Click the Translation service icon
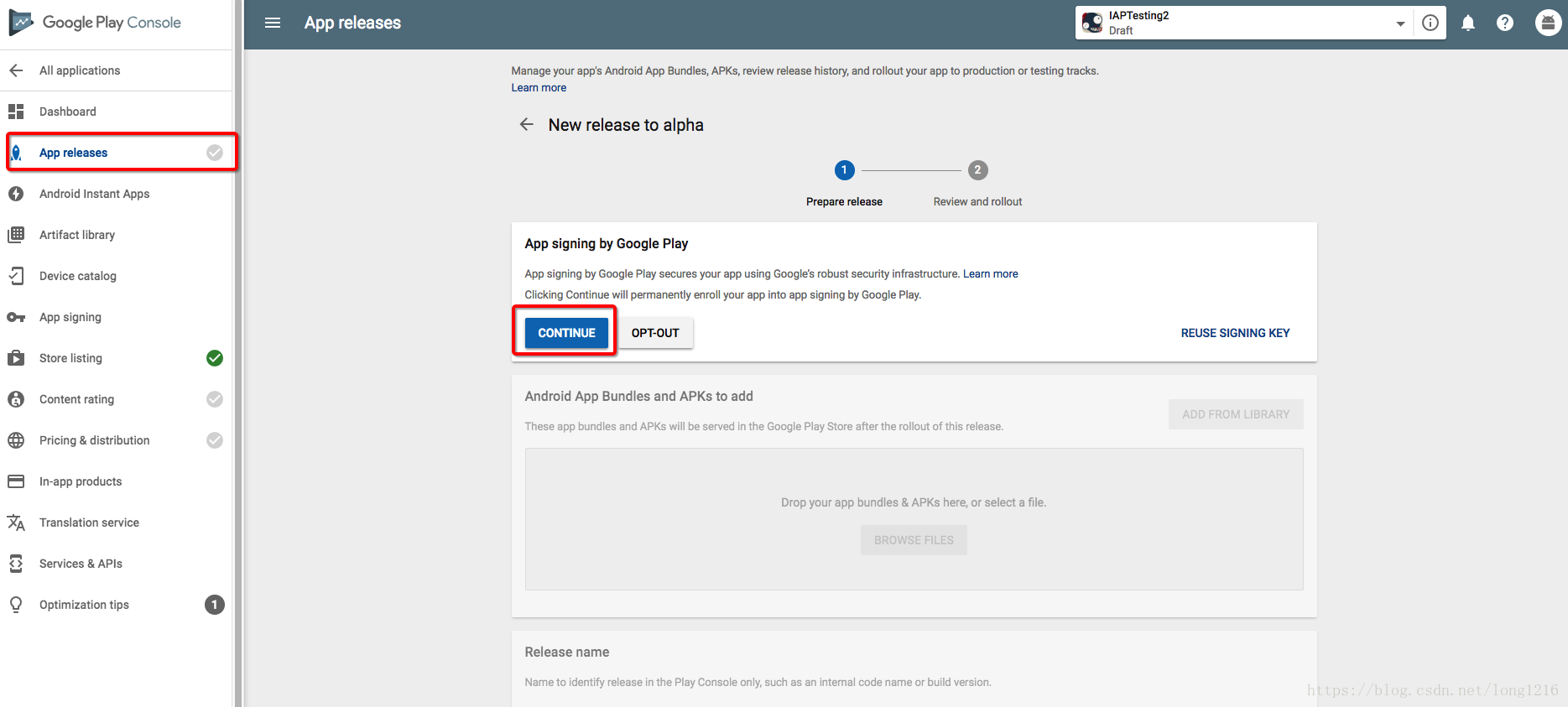The image size is (1568, 707). click(x=16, y=522)
